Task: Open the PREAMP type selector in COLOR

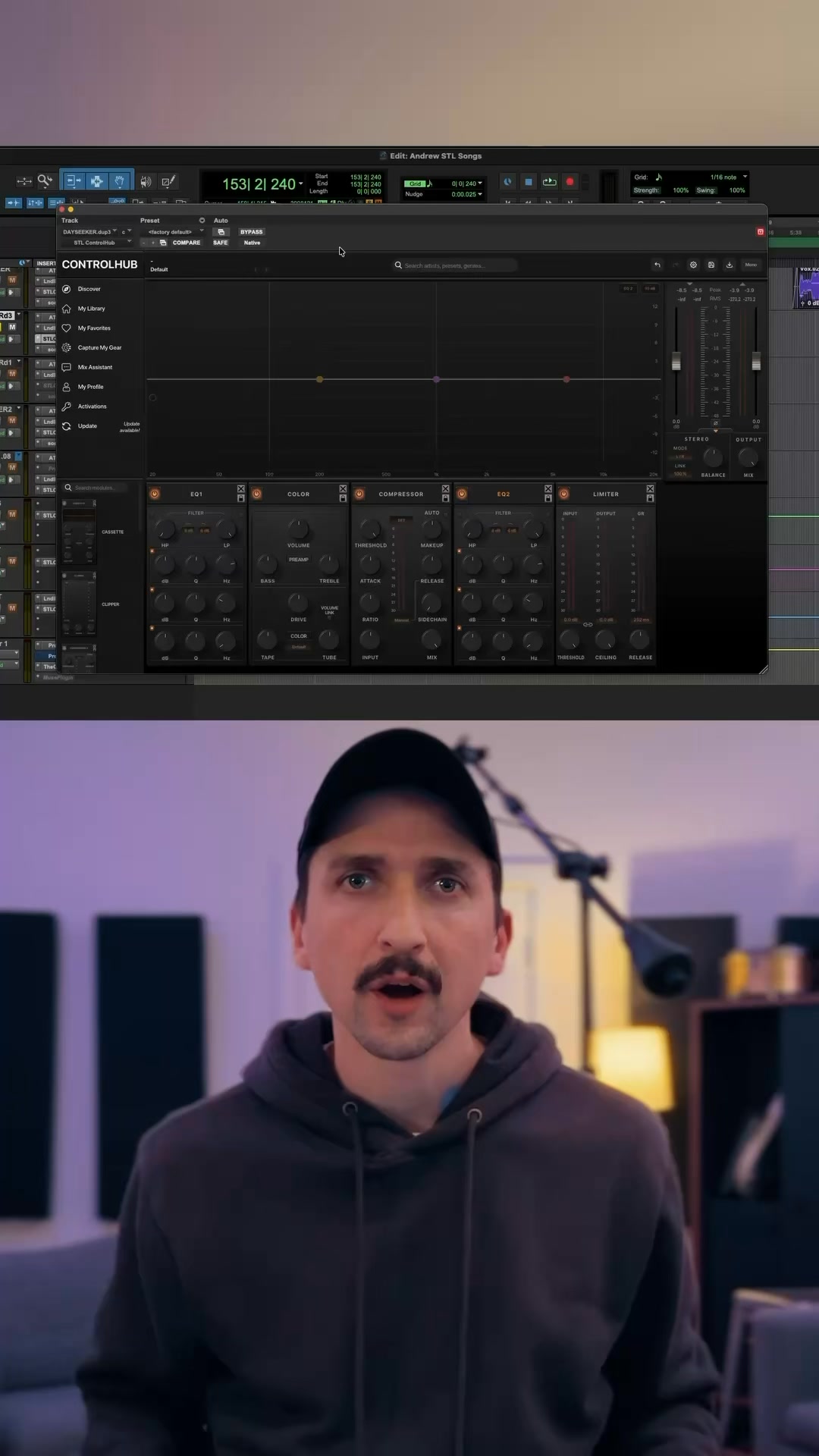Action: pos(299,560)
